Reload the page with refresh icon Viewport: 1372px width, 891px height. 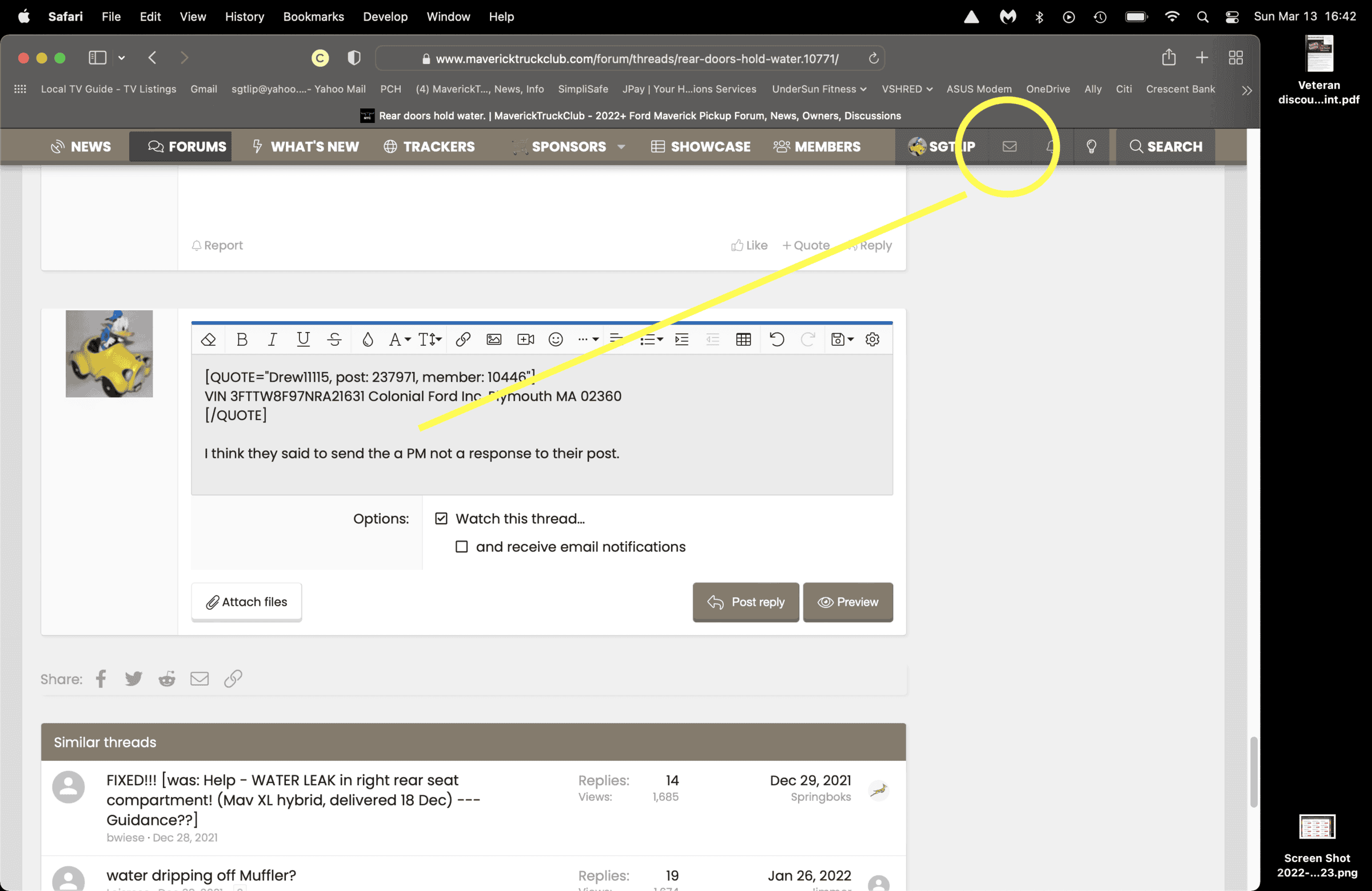click(874, 58)
